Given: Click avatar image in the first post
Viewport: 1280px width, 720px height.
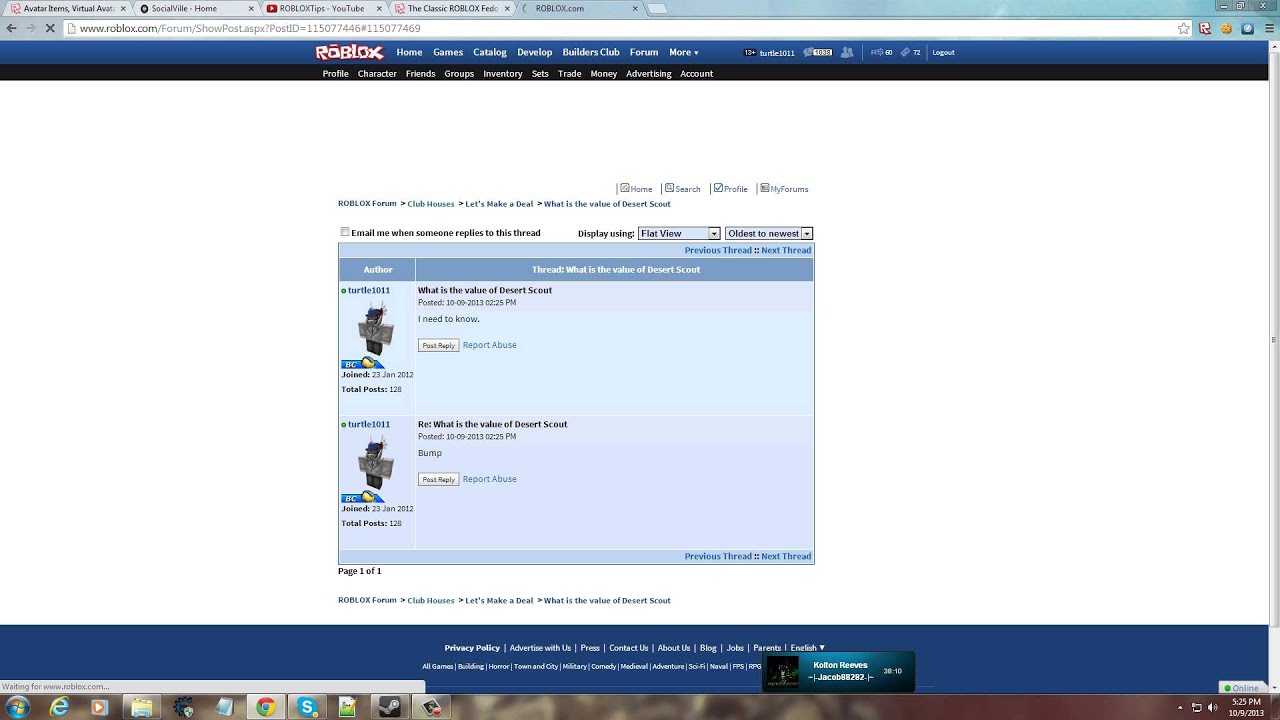Looking at the screenshot, I should [376, 329].
